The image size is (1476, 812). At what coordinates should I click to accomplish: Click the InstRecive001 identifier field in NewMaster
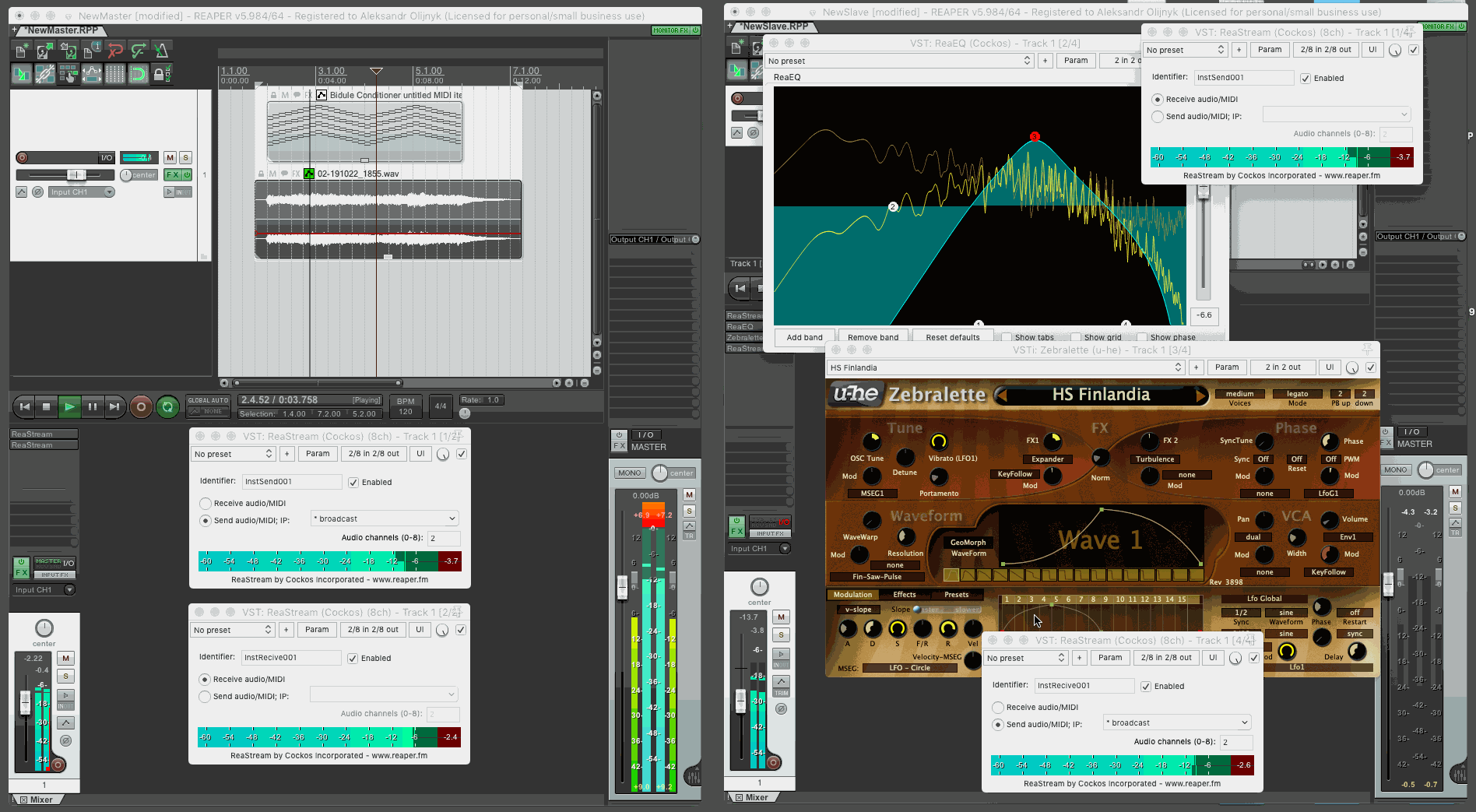pyautogui.click(x=291, y=658)
